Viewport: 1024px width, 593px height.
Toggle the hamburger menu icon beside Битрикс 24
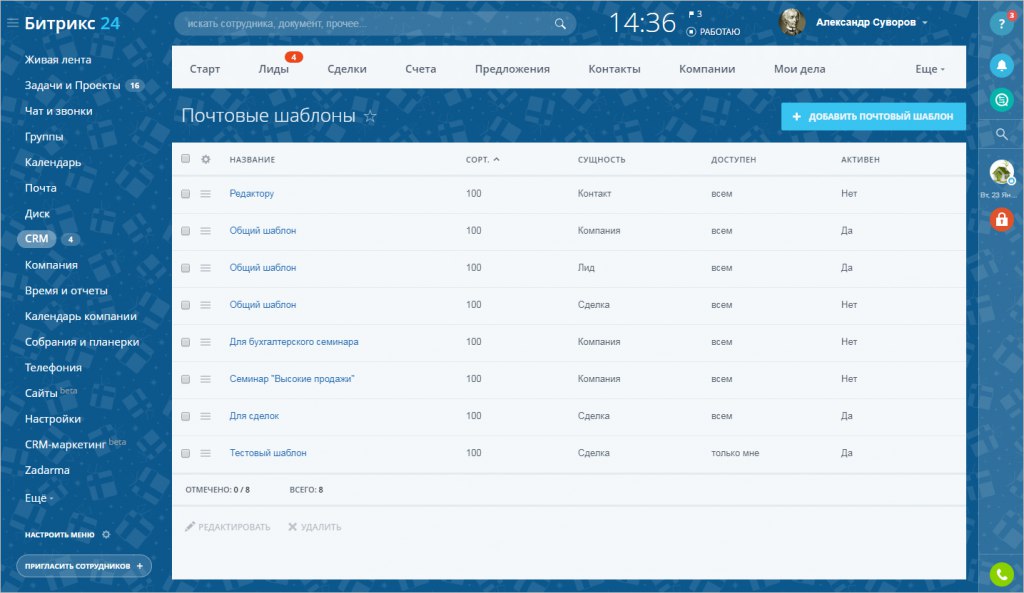(12, 23)
